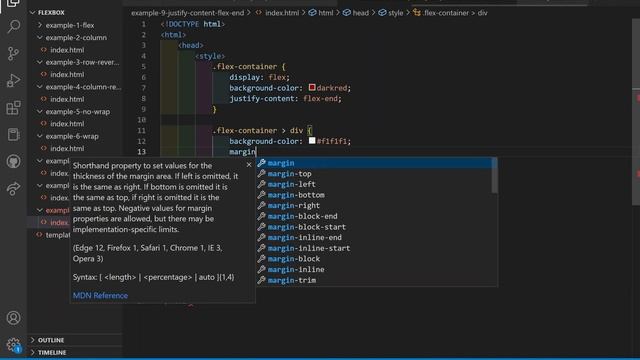The height and width of the screenshot is (360, 640).
Task: Click example-9-justify-content-flex-end breadcrumb
Action: coord(187,13)
